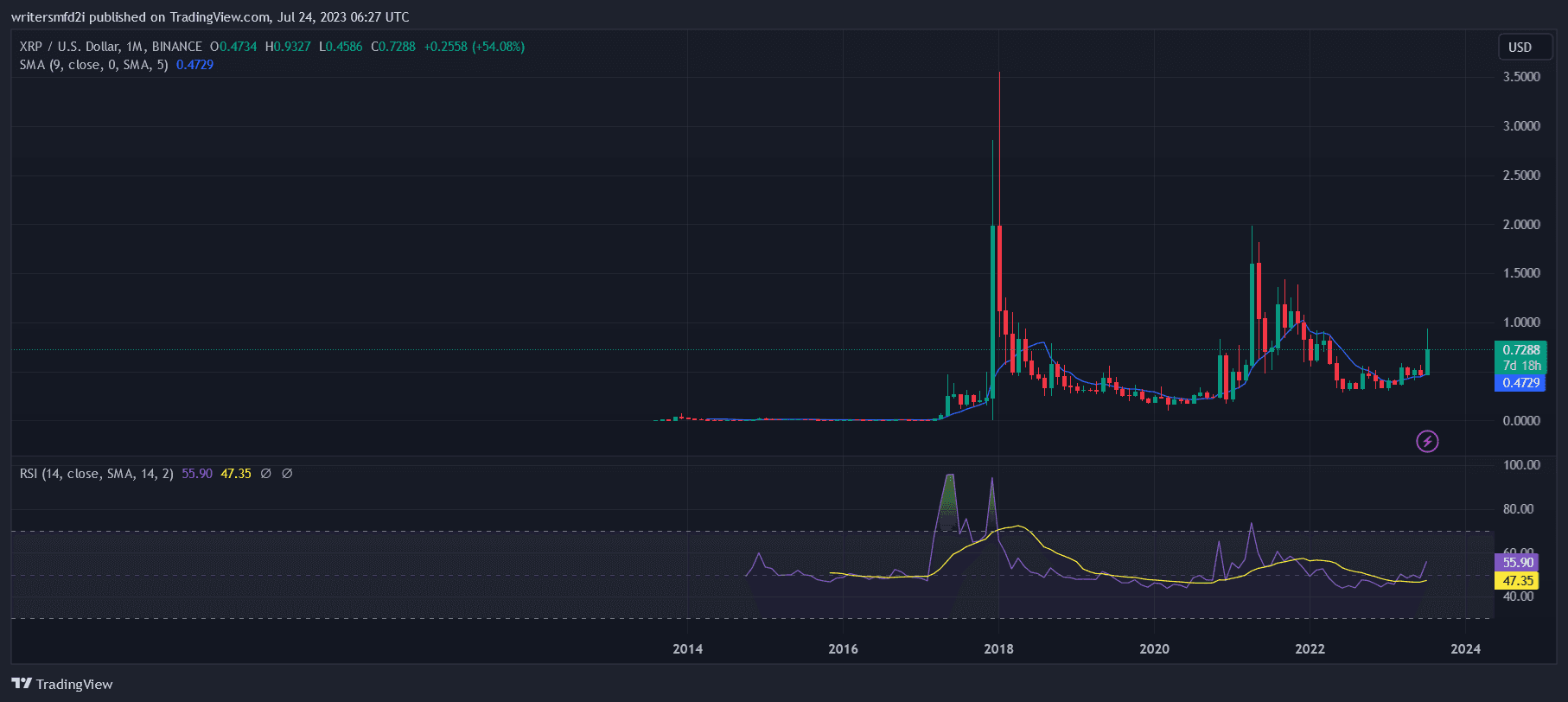Click the 2018 label on the time axis

998,649
